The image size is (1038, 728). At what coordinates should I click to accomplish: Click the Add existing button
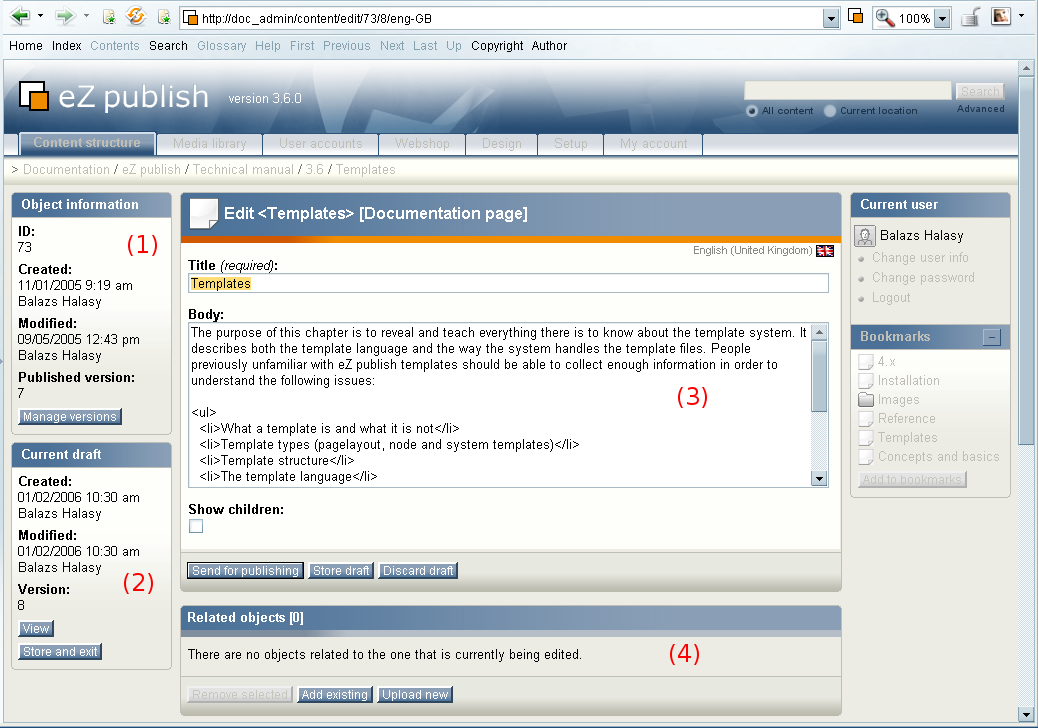[335, 695]
